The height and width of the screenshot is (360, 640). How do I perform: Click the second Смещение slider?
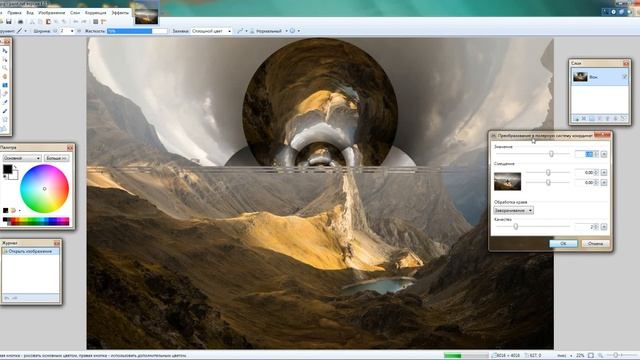548,183
